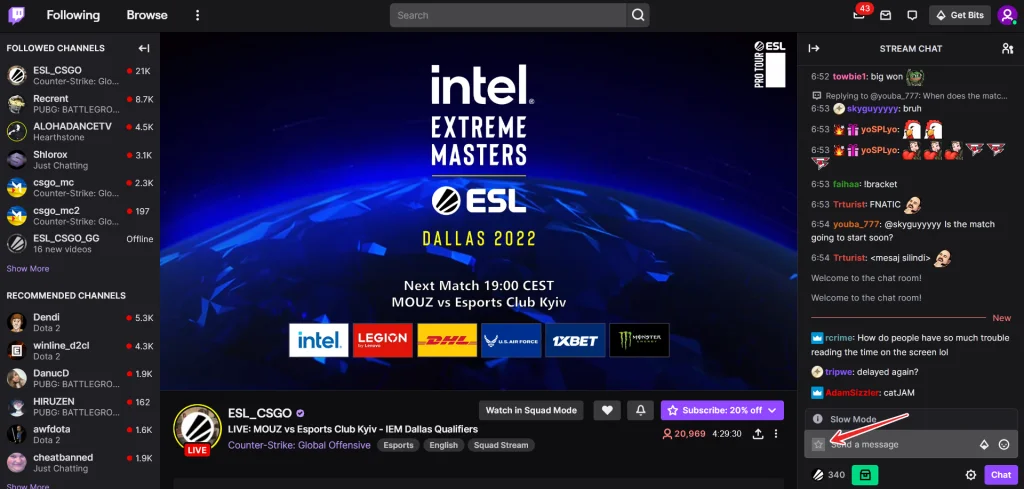Open user profile avatar menu

pos(1006,15)
